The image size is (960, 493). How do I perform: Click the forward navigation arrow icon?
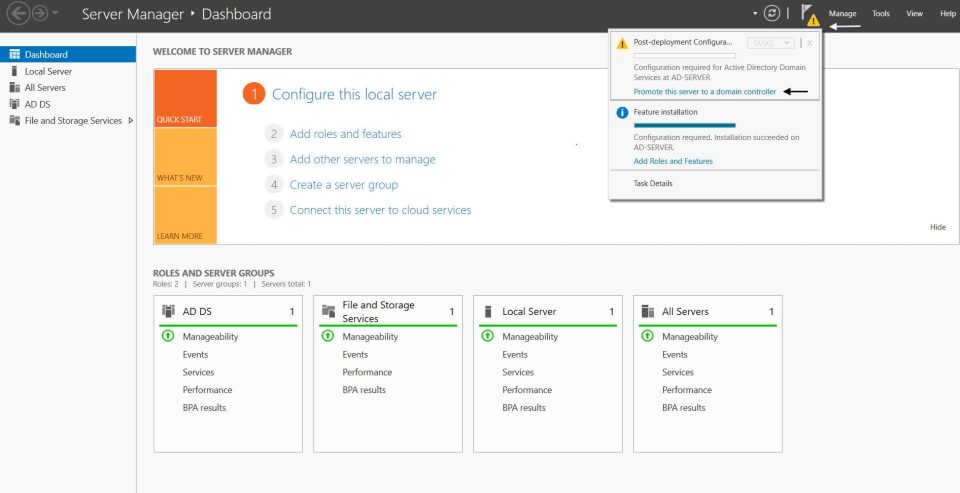pyautogui.click(x=40, y=13)
